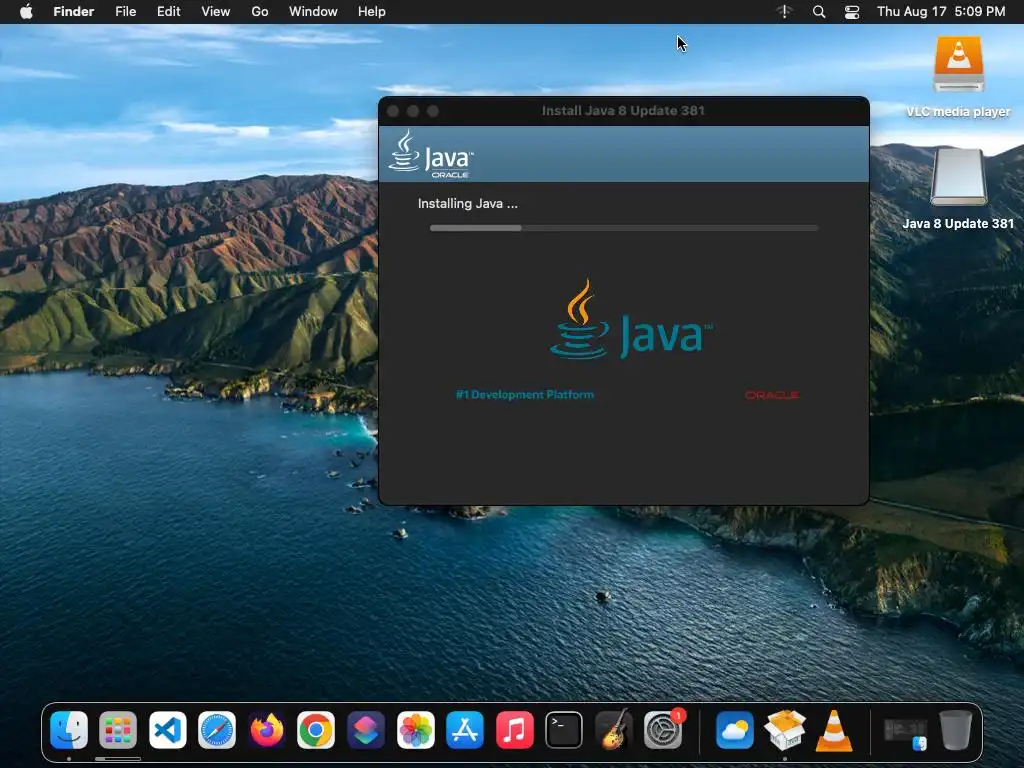
Task: Click the installer window minimize button
Action: (413, 111)
